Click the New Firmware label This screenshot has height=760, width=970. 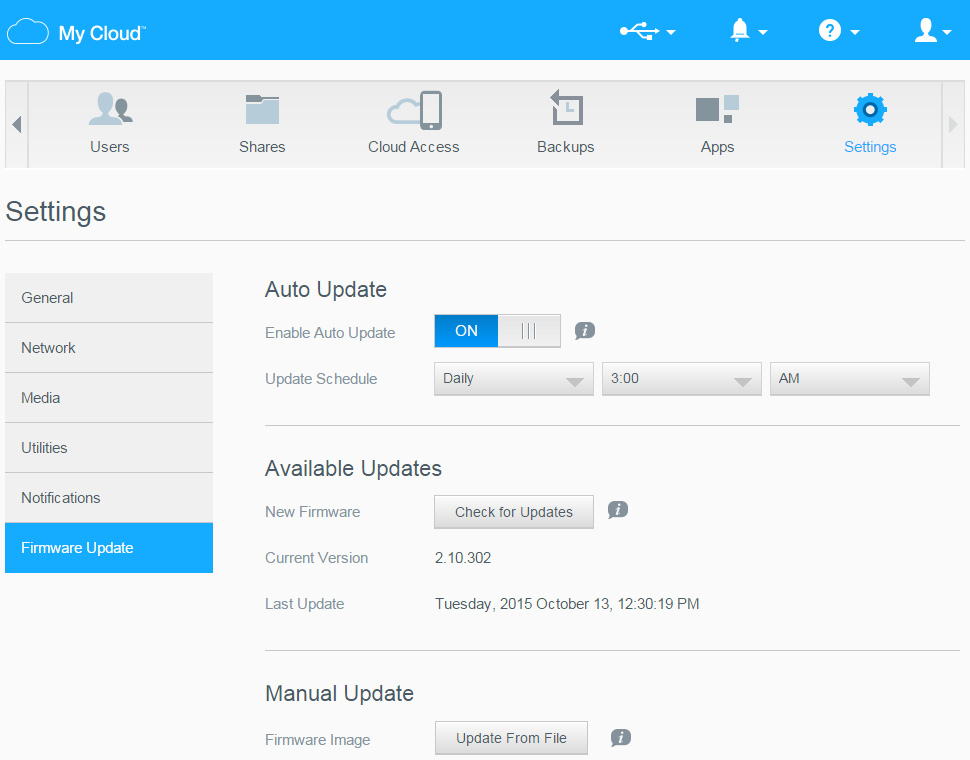coord(312,512)
